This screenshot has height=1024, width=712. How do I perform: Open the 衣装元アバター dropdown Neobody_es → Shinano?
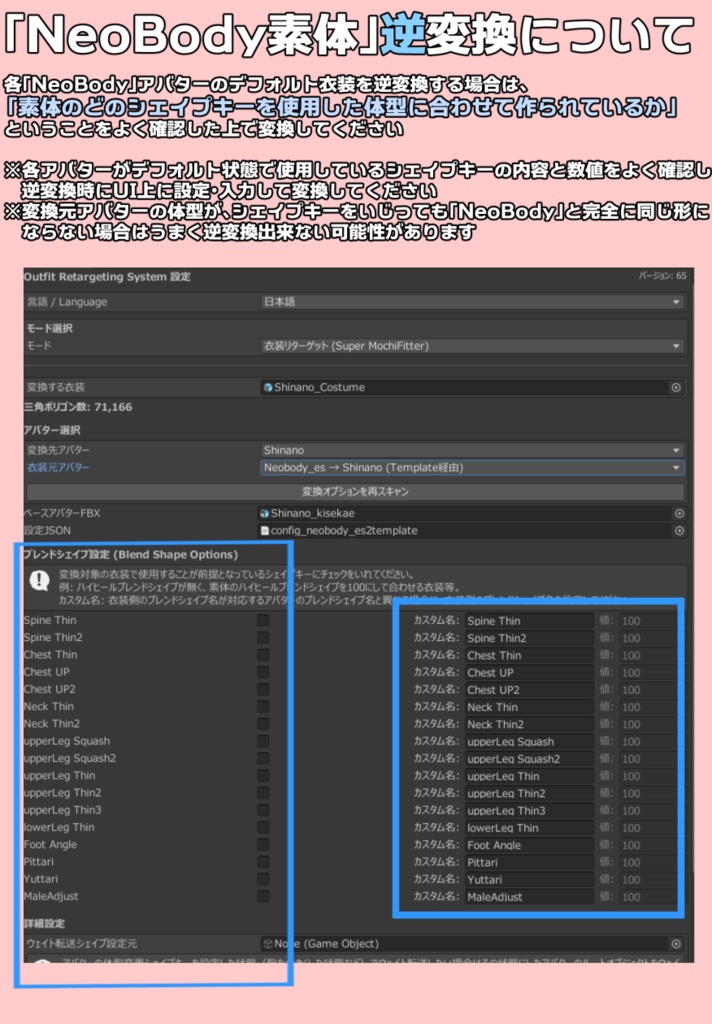point(472,468)
